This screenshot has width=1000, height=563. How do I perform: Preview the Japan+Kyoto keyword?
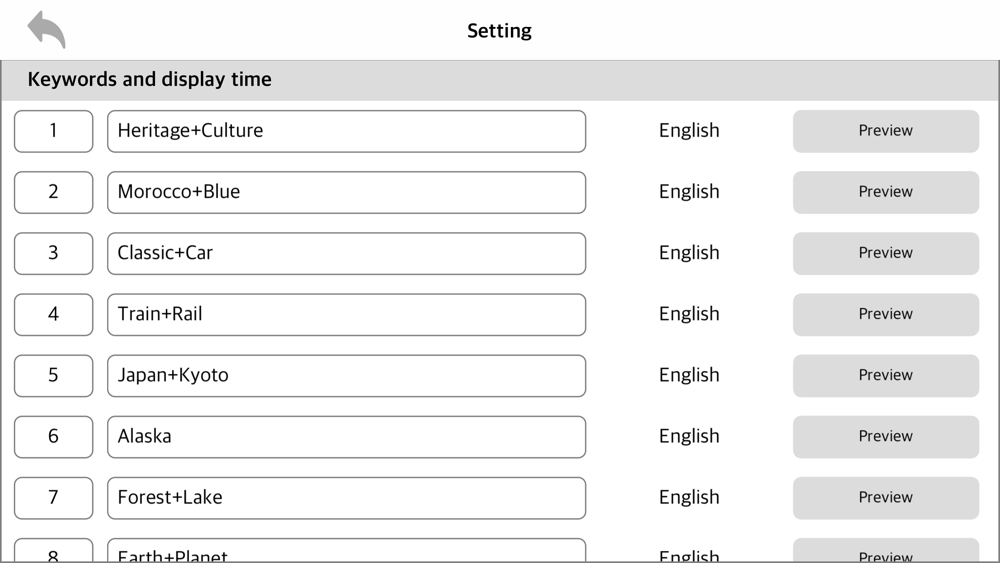point(885,375)
